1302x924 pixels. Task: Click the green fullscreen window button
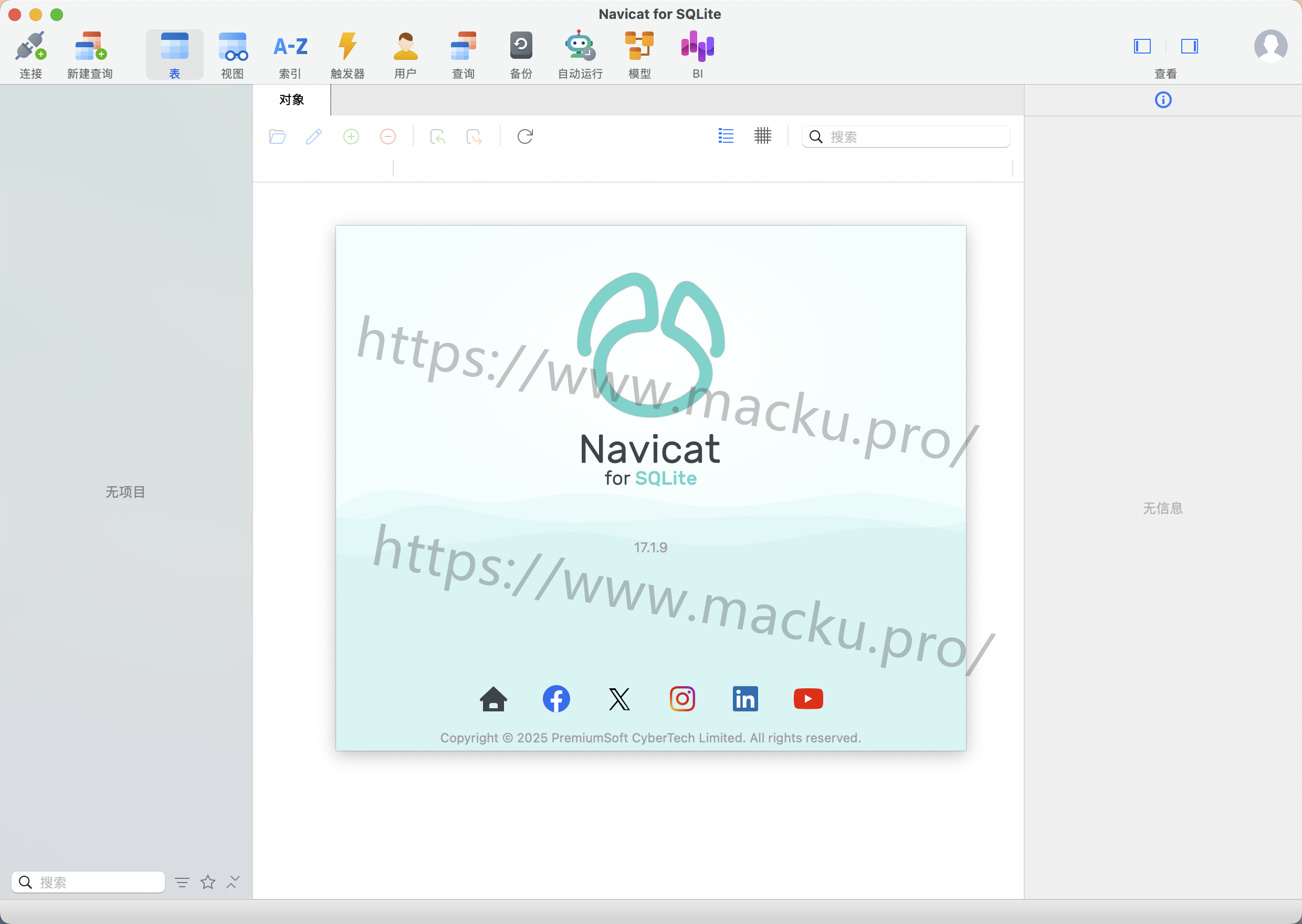[57, 14]
